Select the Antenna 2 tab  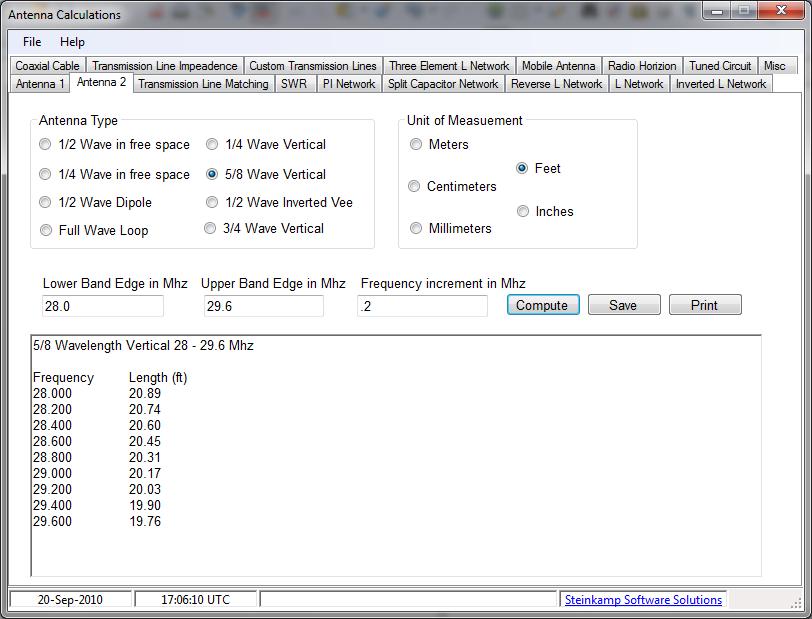click(102, 82)
